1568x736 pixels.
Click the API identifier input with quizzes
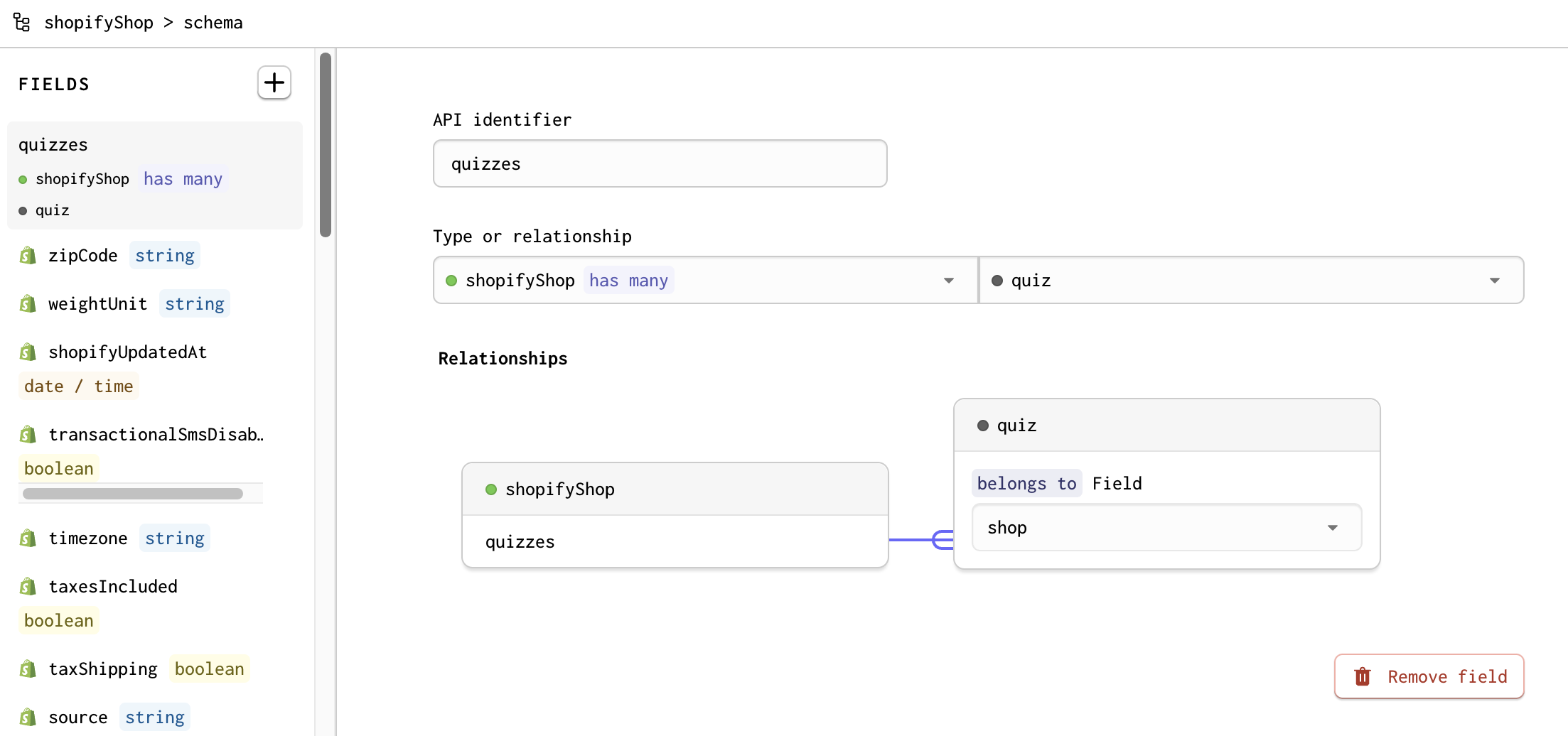coord(660,164)
